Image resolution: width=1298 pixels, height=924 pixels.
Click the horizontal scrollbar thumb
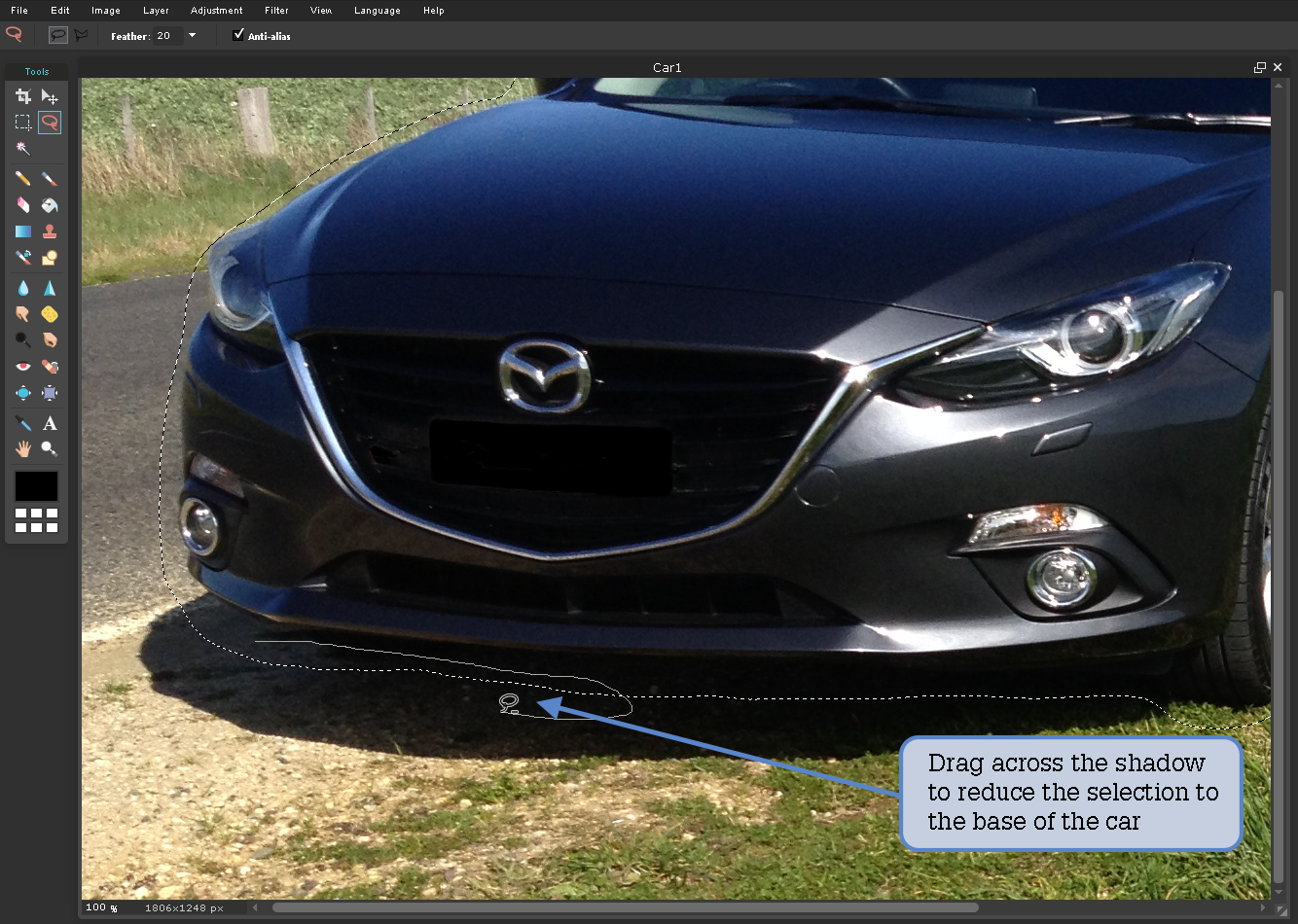click(x=626, y=907)
